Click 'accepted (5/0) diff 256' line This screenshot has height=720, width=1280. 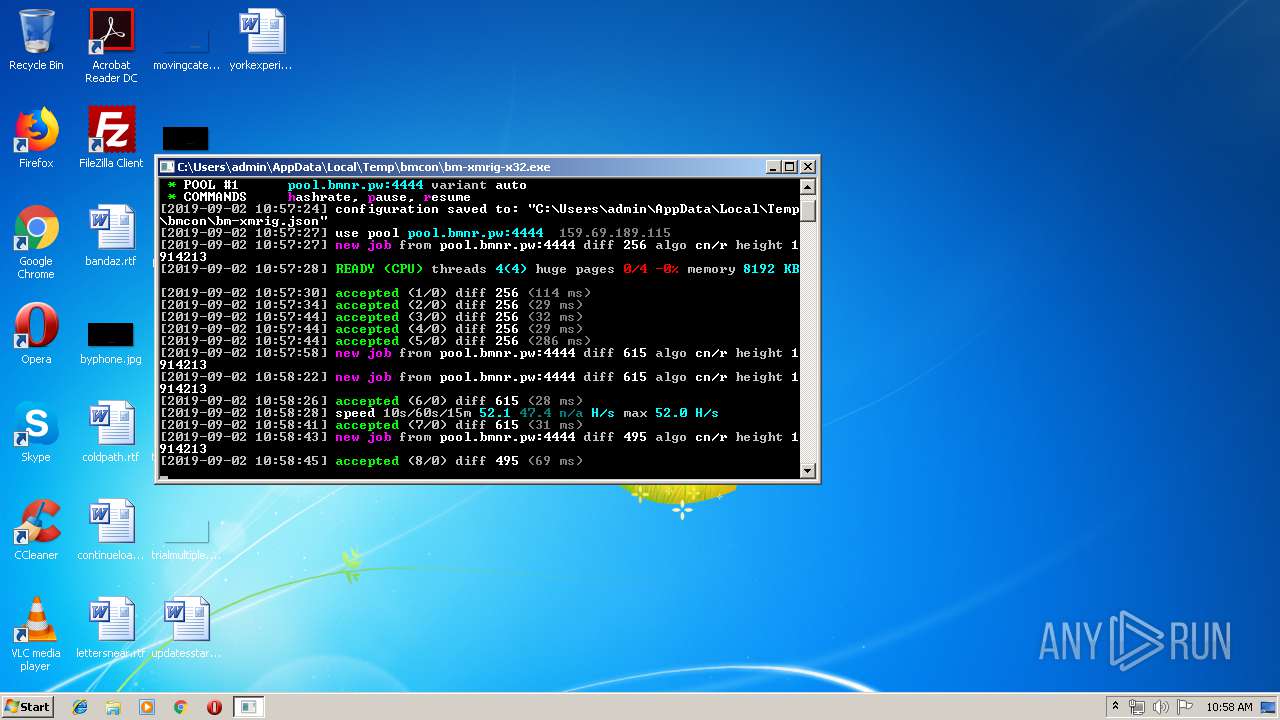point(375,341)
